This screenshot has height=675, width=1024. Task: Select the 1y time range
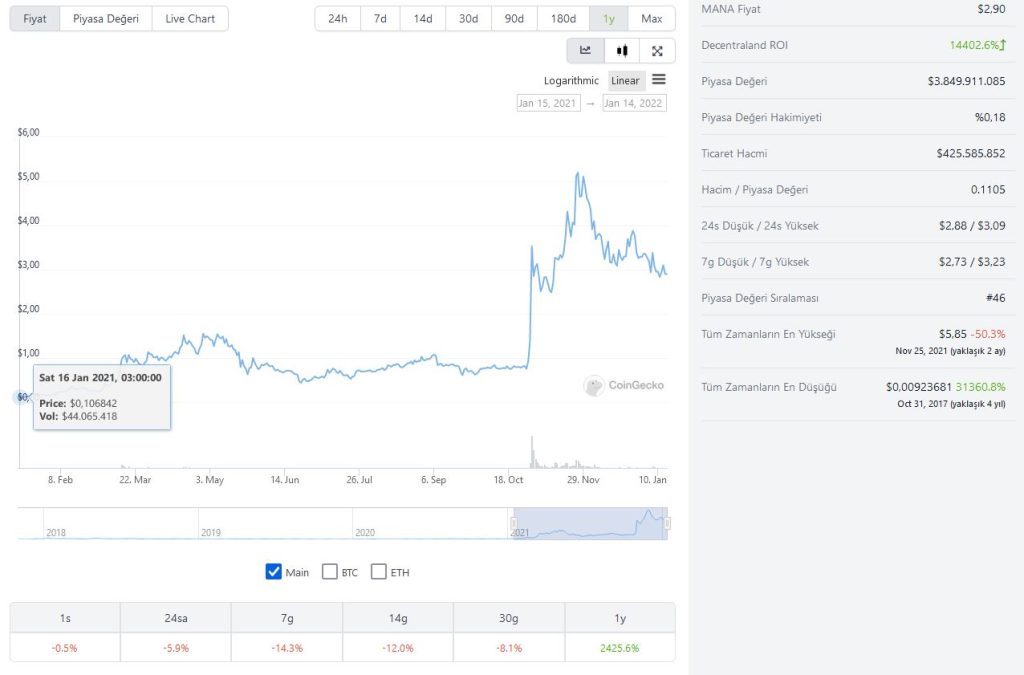coord(609,18)
